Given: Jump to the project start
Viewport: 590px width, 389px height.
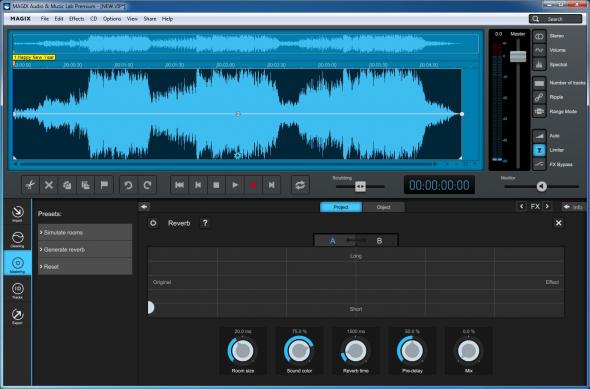Looking at the screenshot, I should pyautogui.click(x=179, y=185).
